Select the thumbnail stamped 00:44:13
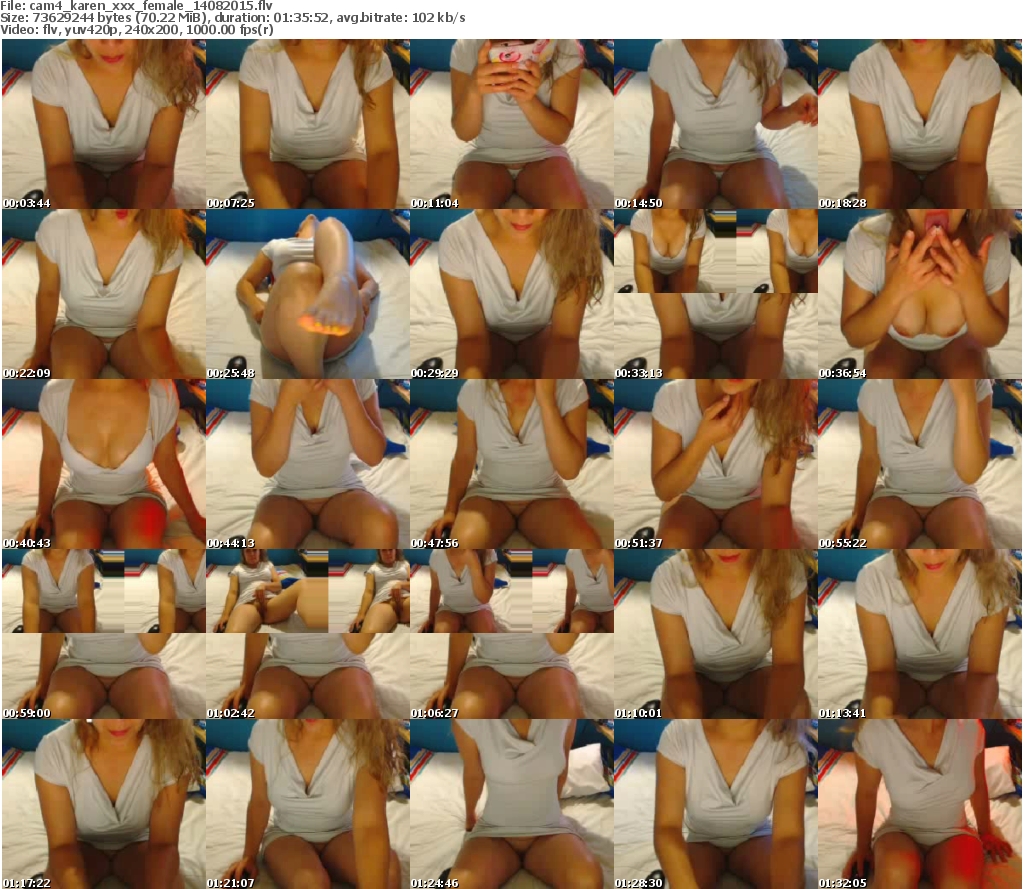 (308, 464)
